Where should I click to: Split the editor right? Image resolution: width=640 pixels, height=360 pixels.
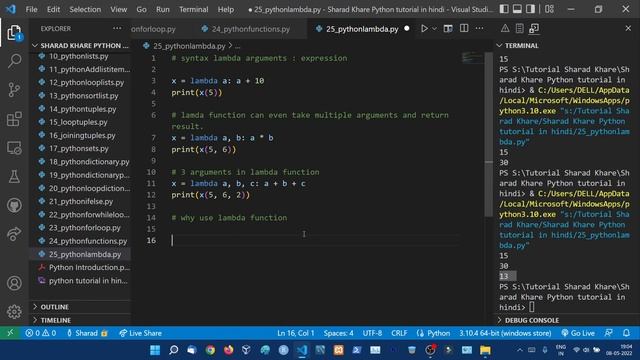464,29
